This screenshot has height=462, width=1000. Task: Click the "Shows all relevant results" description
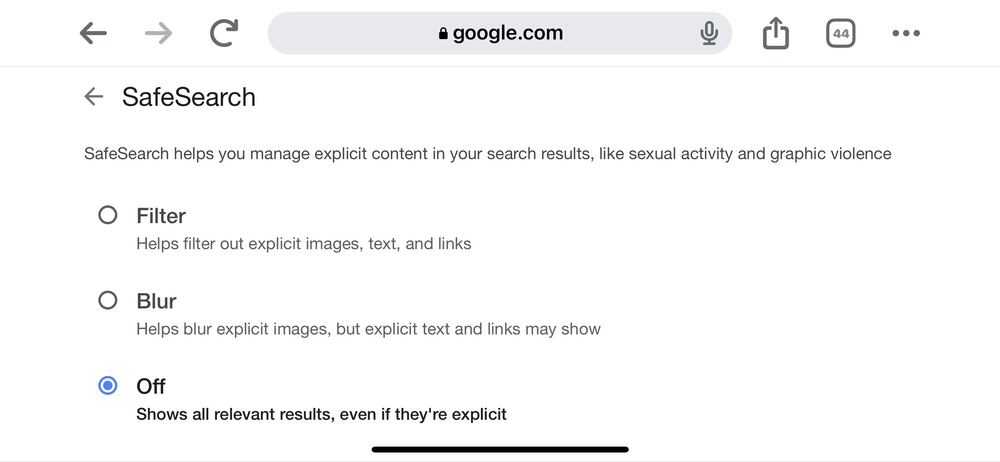click(321, 413)
